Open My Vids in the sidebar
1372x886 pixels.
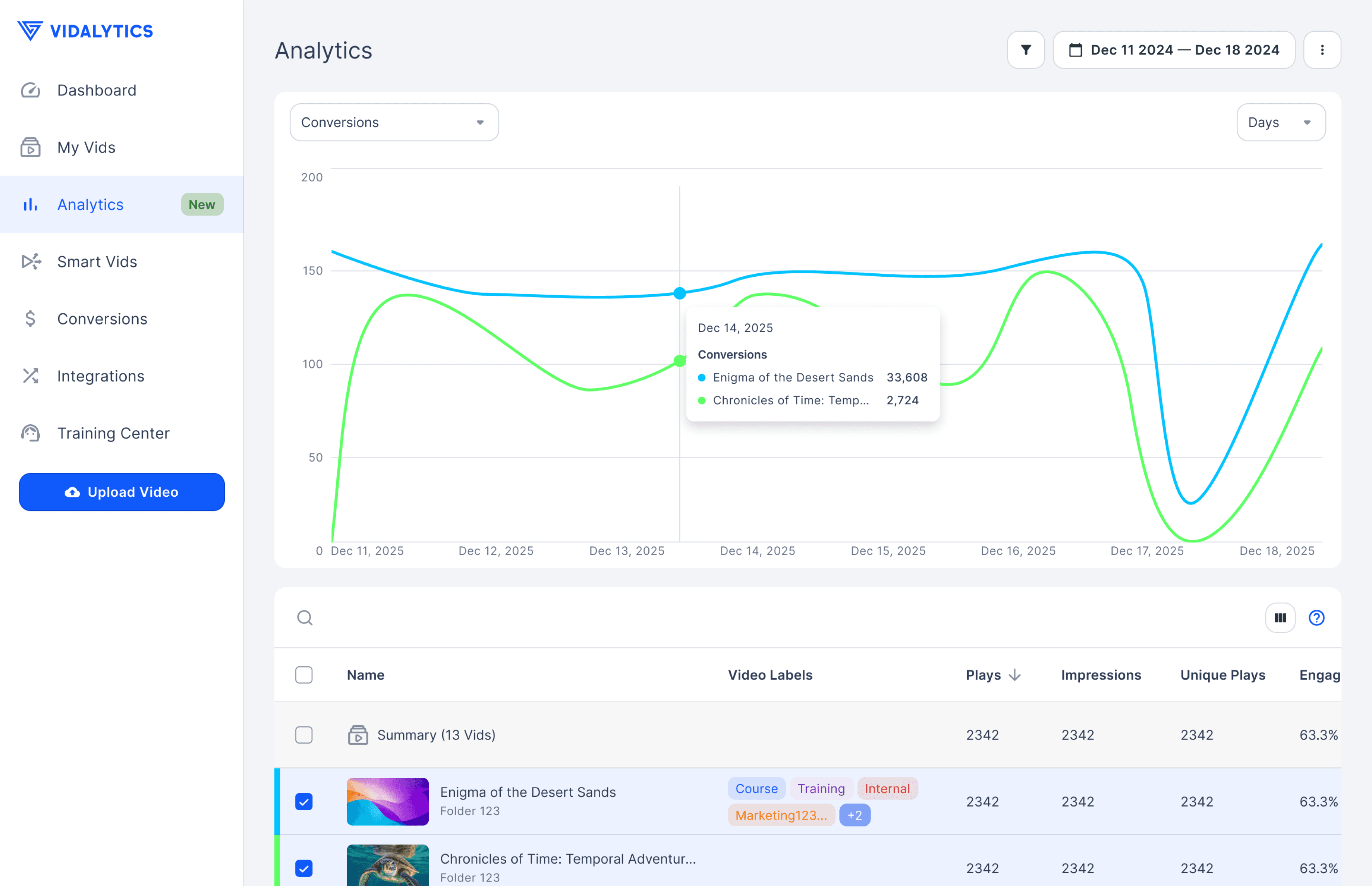(122, 147)
